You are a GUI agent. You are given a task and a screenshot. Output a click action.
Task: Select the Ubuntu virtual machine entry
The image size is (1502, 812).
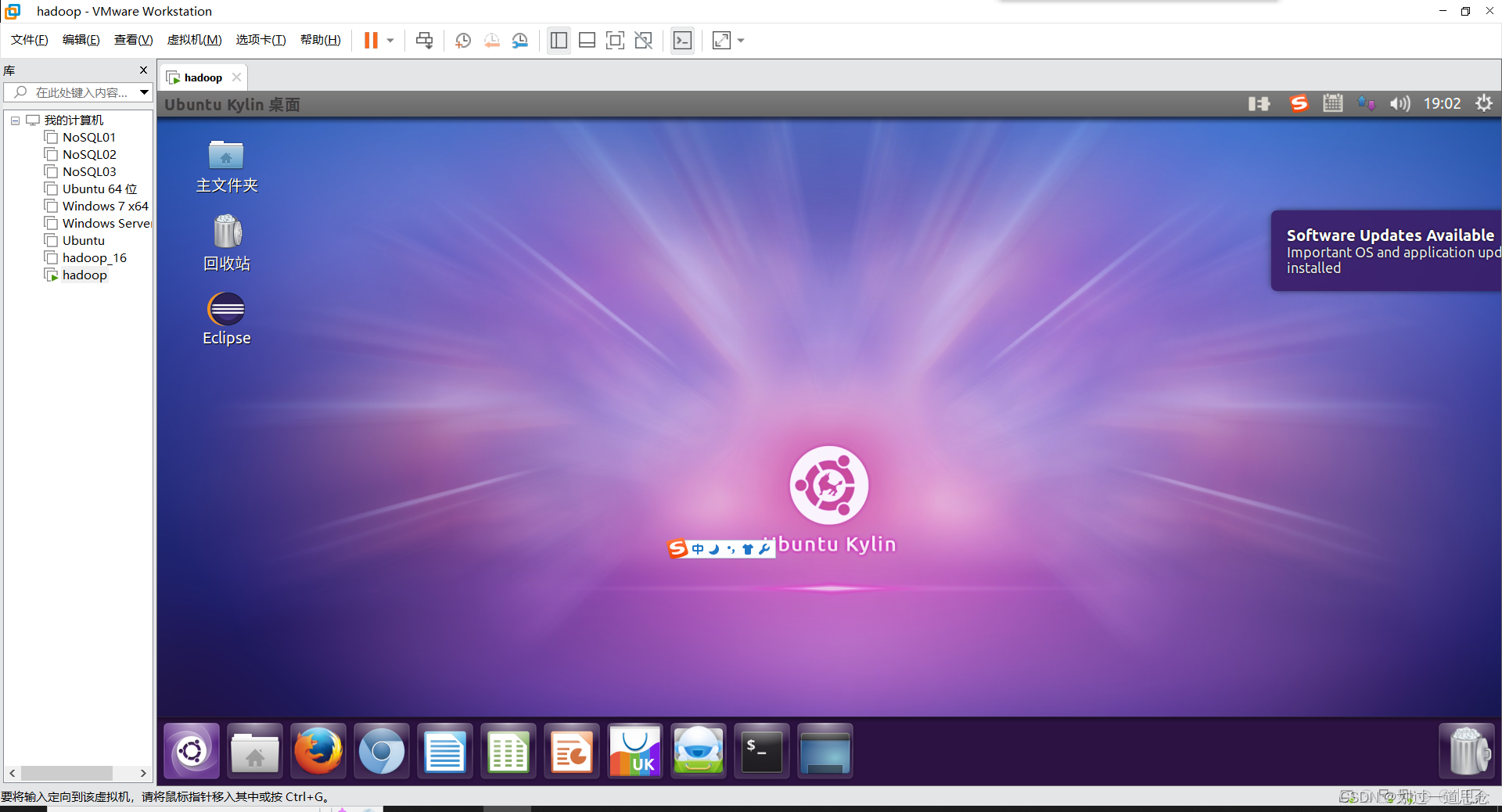pyautogui.click(x=83, y=241)
